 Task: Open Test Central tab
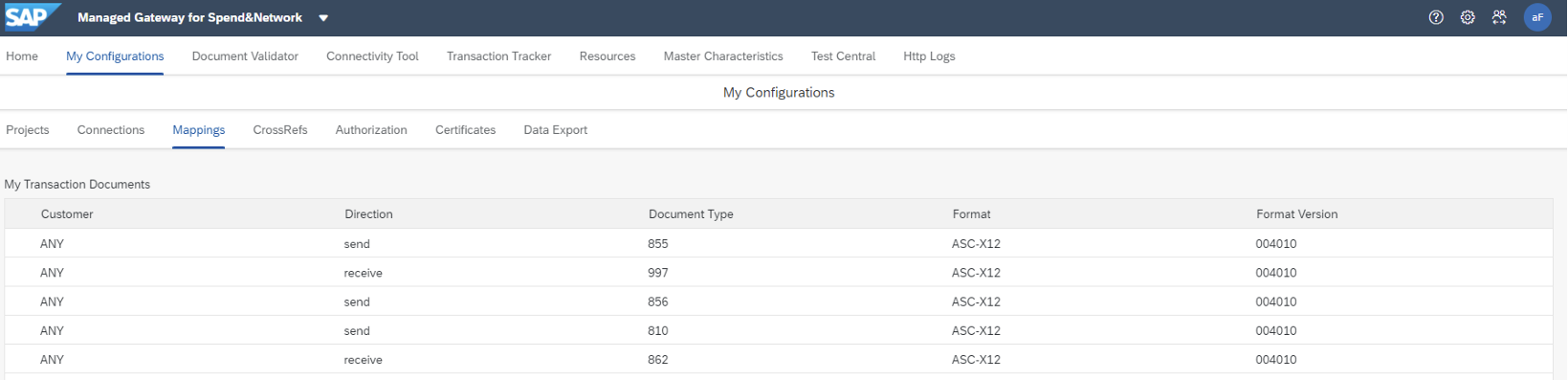point(843,56)
